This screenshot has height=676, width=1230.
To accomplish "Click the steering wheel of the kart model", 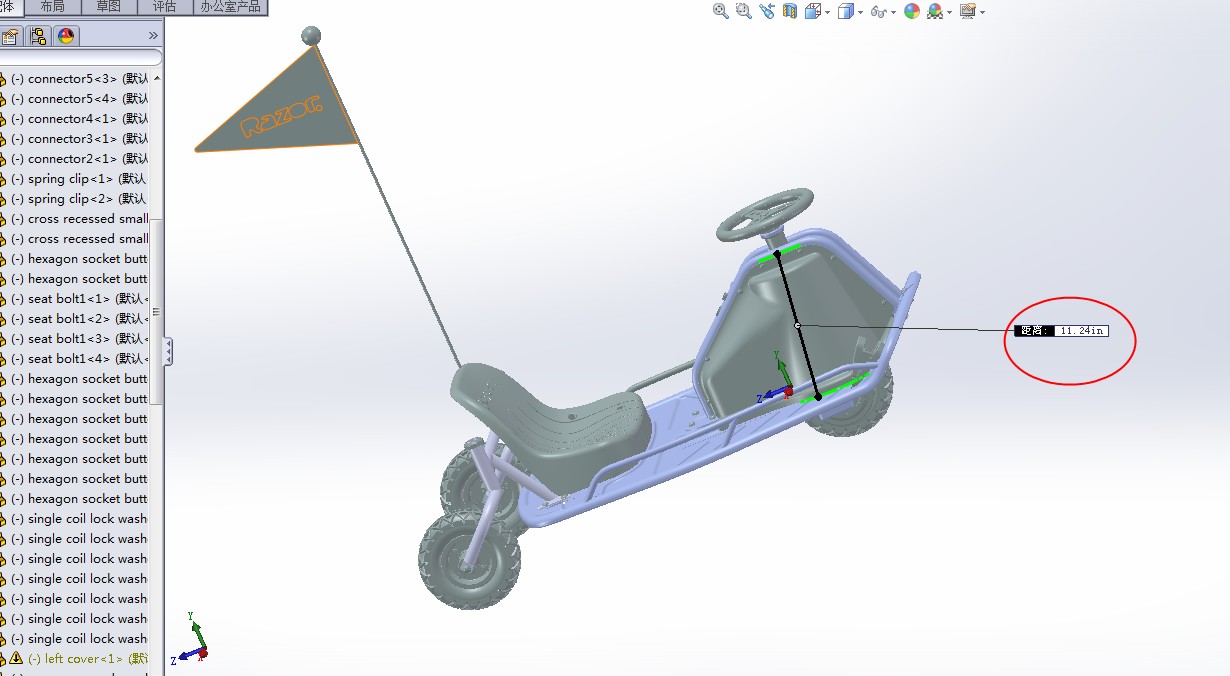I will click(764, 213).
